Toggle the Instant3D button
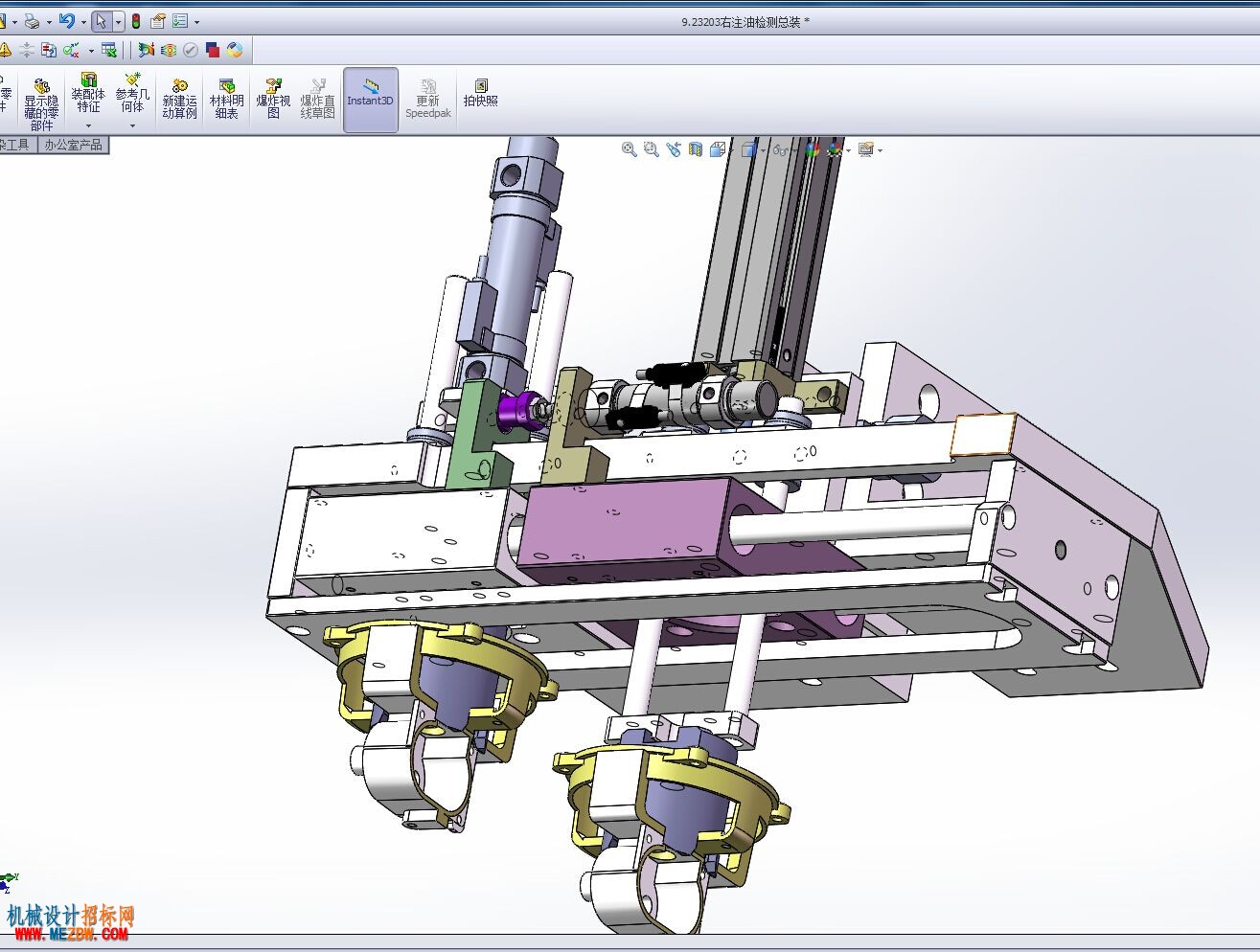 (370, 100)
